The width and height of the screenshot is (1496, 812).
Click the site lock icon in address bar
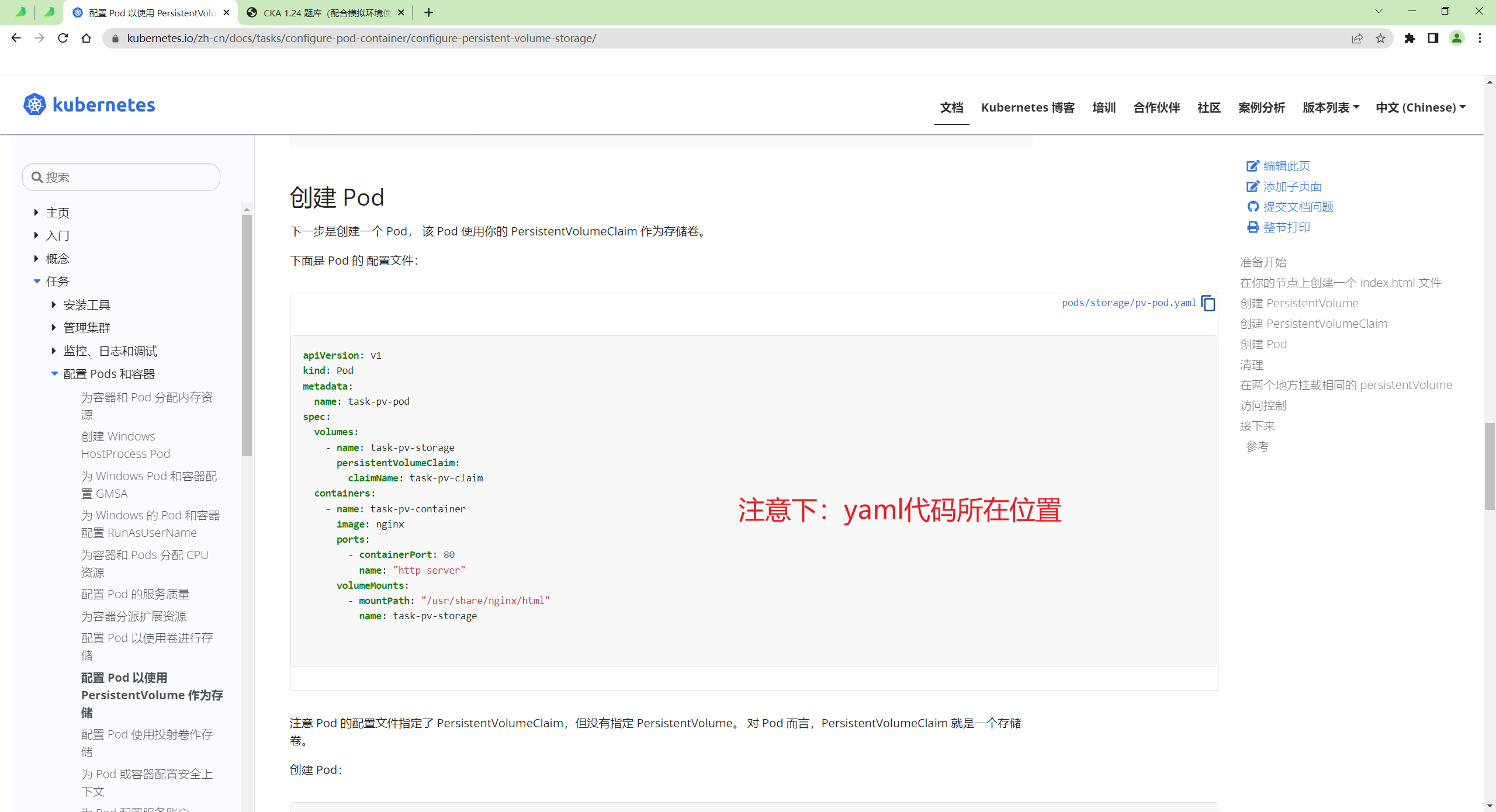pyautogui.click(x=115, y=39)
